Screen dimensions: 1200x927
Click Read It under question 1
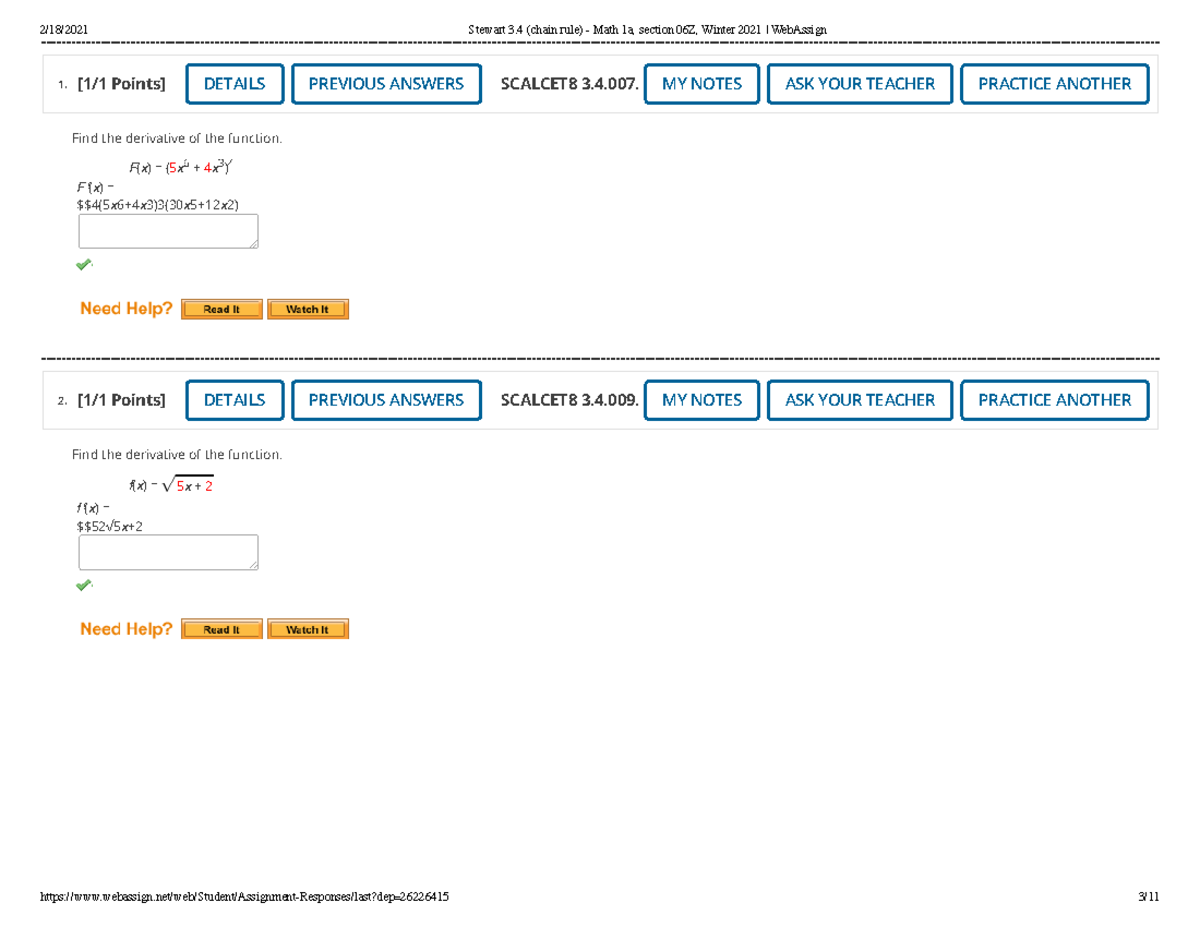click(x=222, y=309)
